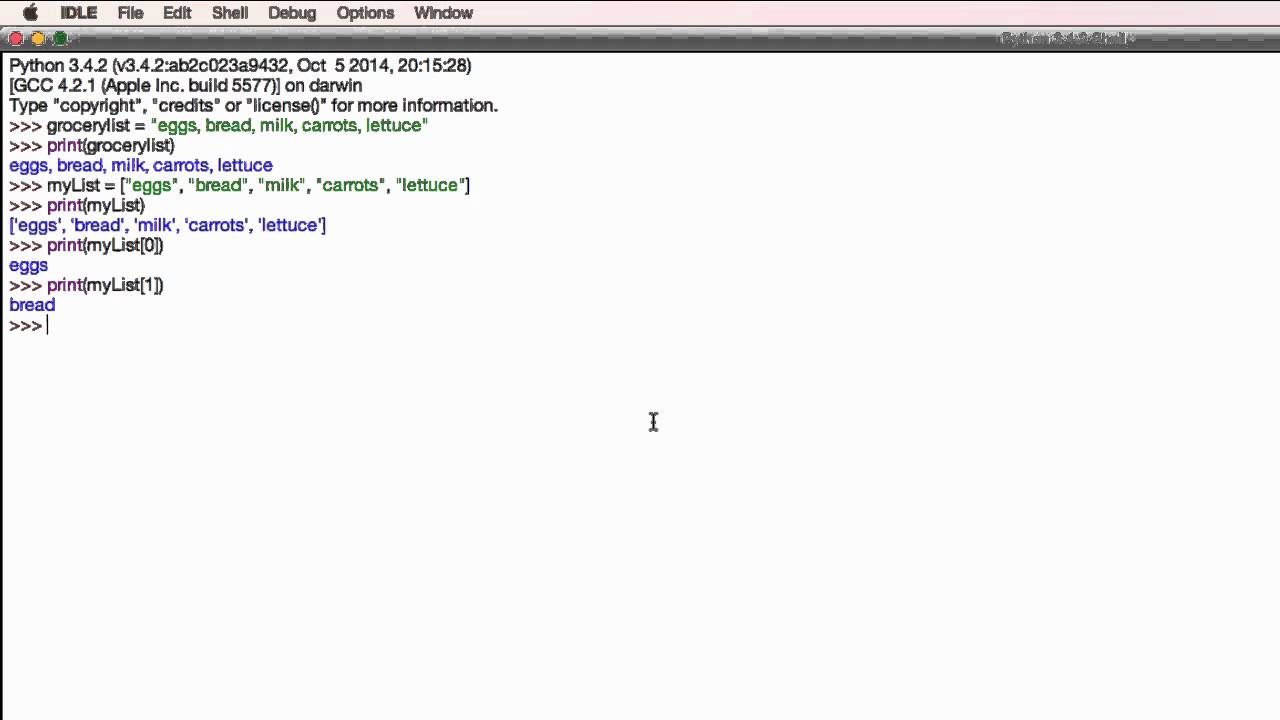Click the grocerylist string assignment line
Viewport: 1280px width, 720px height.
click(218, 125)
